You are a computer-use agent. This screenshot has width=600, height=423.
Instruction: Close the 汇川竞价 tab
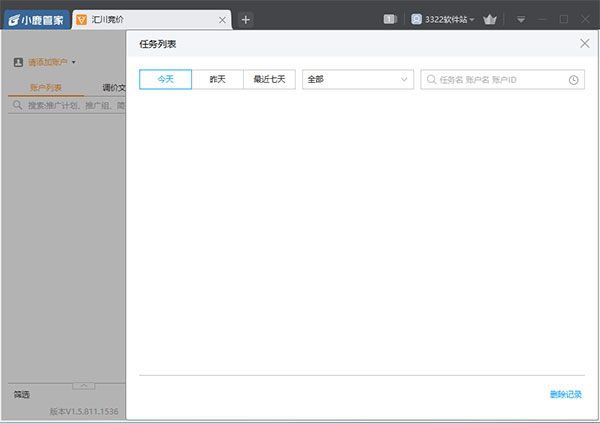click(222, 20)
